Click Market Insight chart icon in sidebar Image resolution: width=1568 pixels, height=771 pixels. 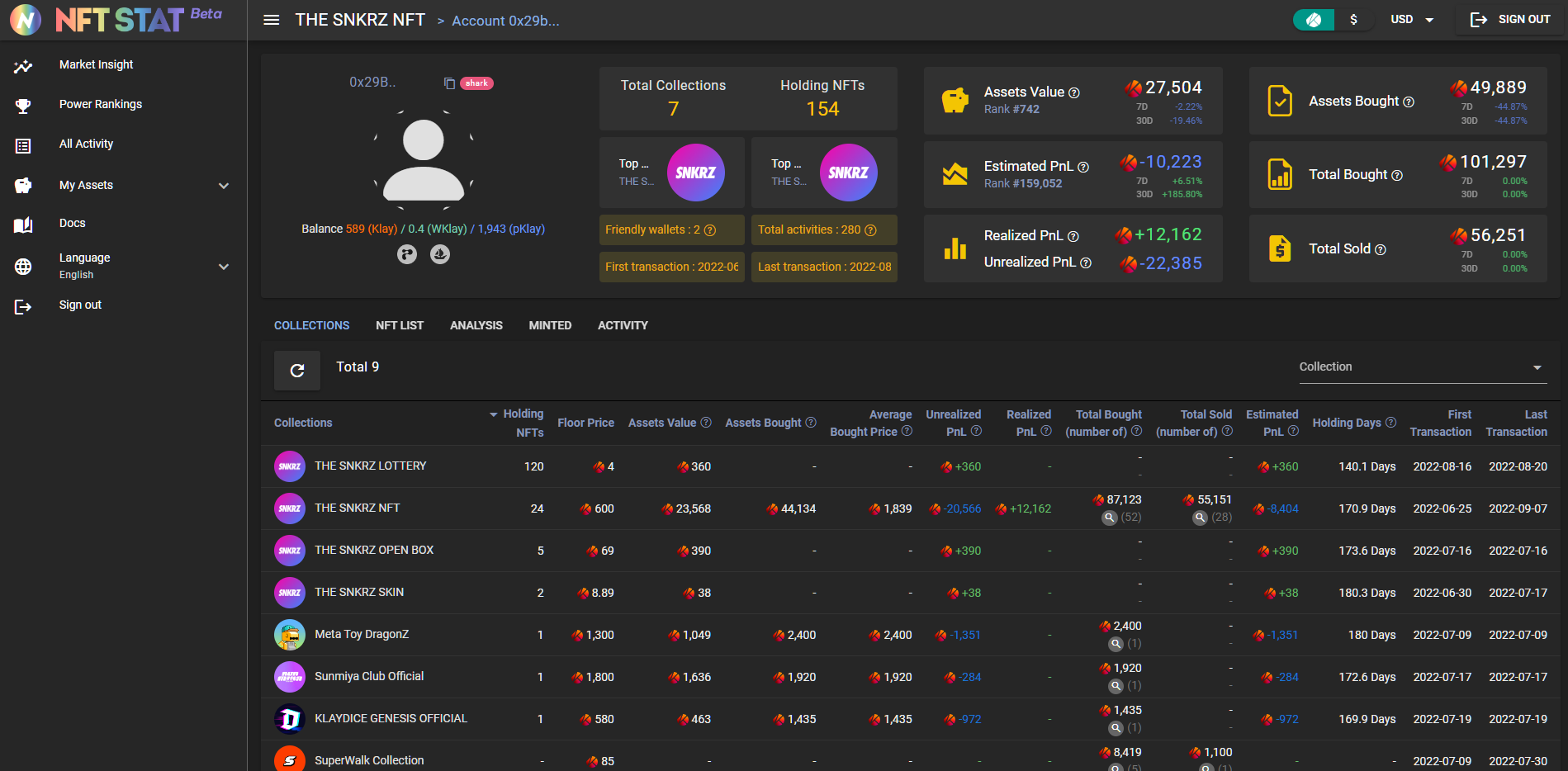click(23, 66)
